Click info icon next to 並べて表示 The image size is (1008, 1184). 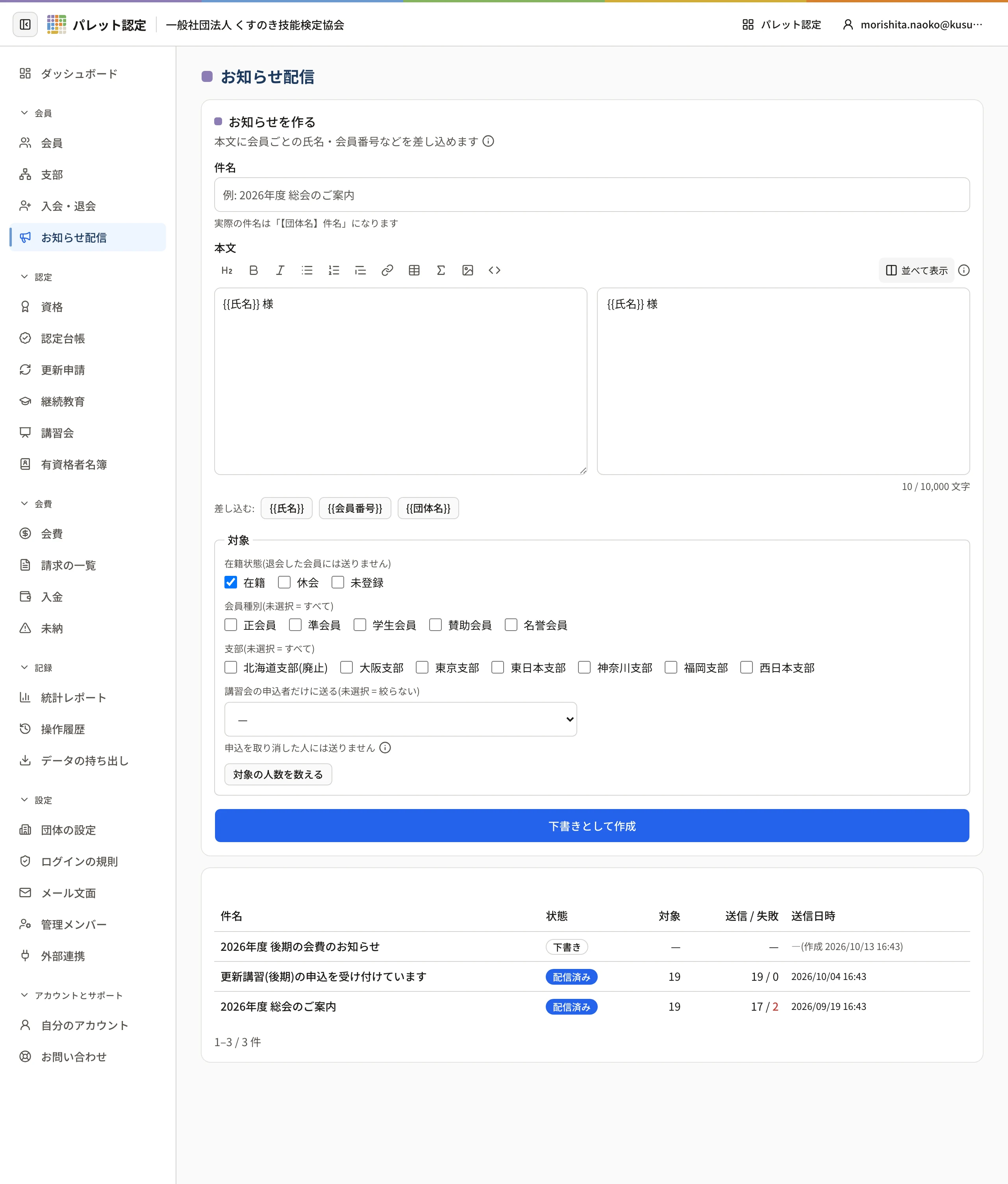(964, 270)
